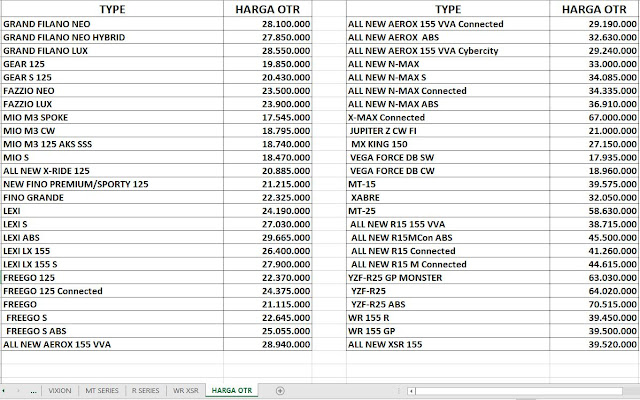Select the WR XSR sheet tab
Image resolution: width=640 pixels, height=400 pixels.
[186, 391]
